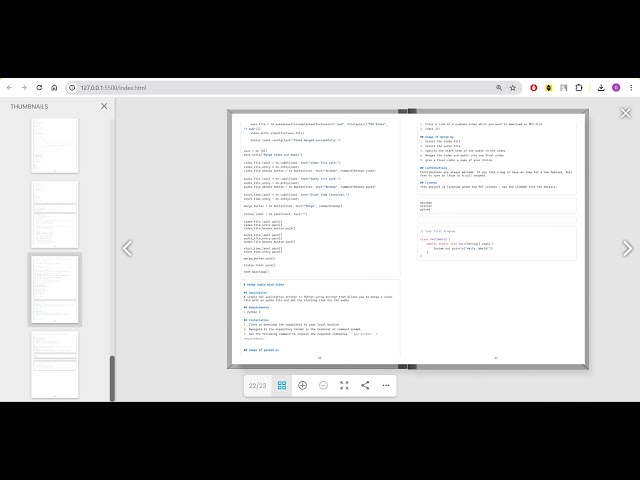Close the Thumbnails side panel

tap(104, 106)
